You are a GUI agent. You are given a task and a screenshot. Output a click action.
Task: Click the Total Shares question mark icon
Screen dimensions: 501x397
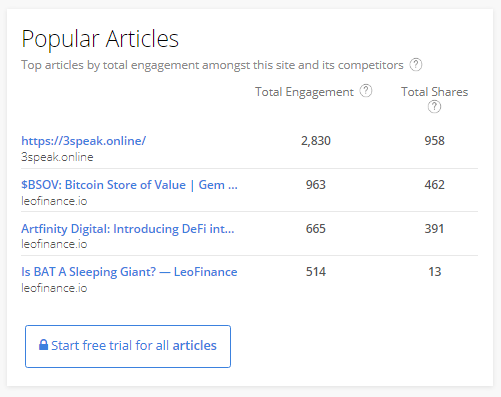tap(434, 107)
